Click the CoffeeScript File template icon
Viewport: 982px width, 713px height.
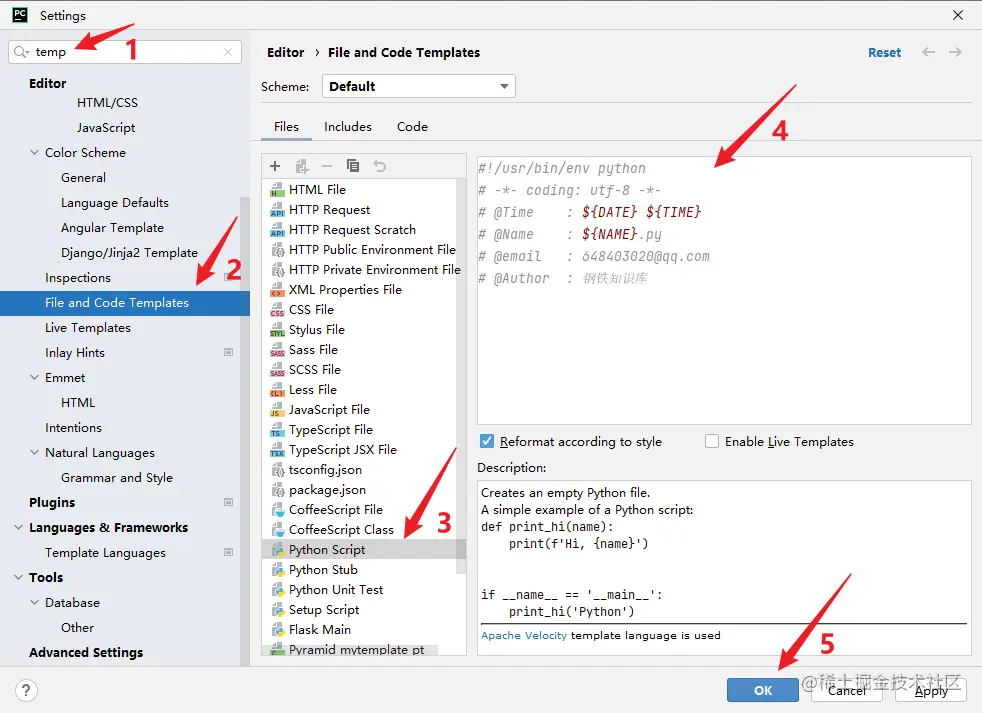pyautogui.click(x=277, y=509)
